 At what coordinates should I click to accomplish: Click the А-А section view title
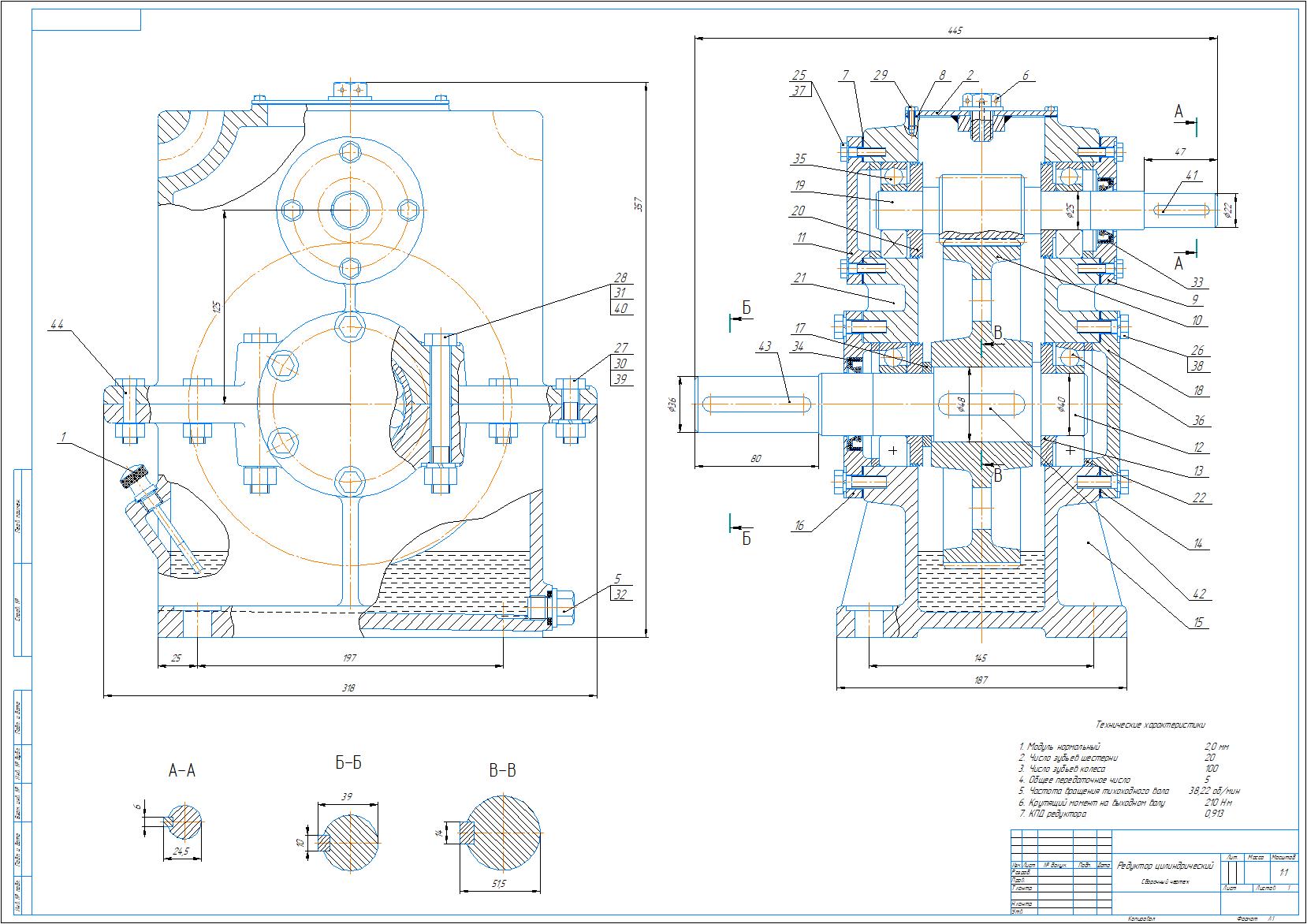pyautogui.click(x=181, y=770)
